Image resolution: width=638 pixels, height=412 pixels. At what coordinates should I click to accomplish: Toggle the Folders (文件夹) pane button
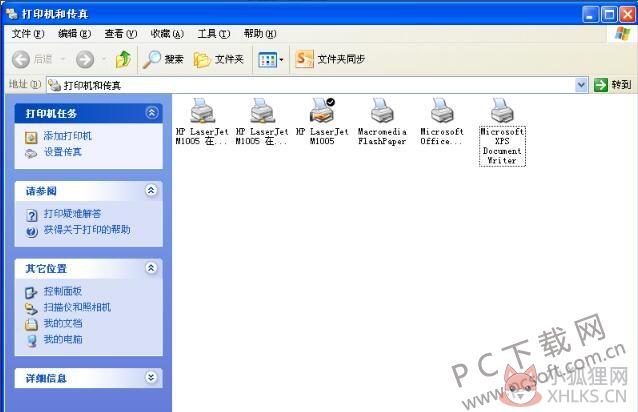pos(219,59)
